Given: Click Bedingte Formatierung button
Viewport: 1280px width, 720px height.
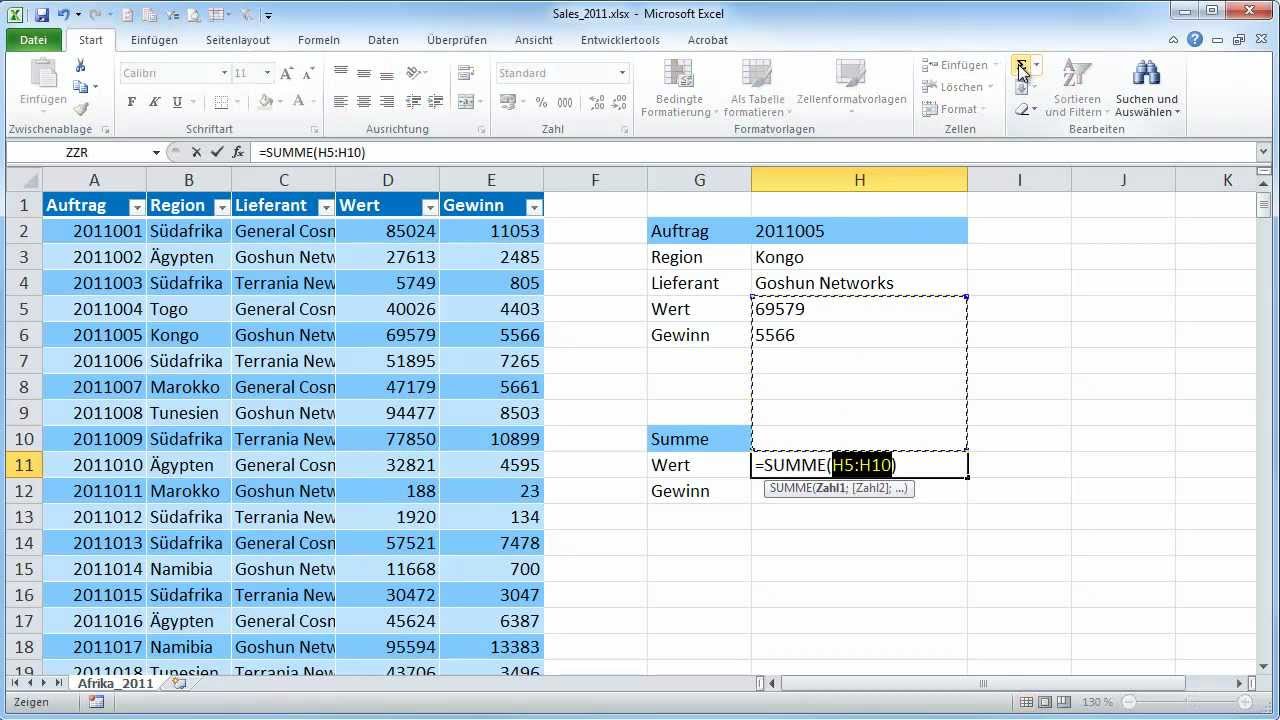Looking at the screenshot, I should (x=679, y=88).
